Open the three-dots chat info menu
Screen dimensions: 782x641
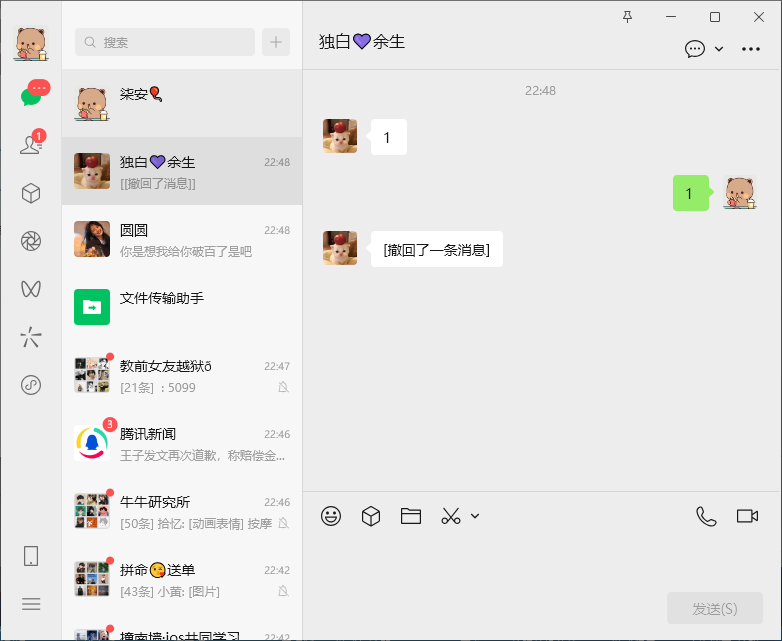[x=751, y=49]
